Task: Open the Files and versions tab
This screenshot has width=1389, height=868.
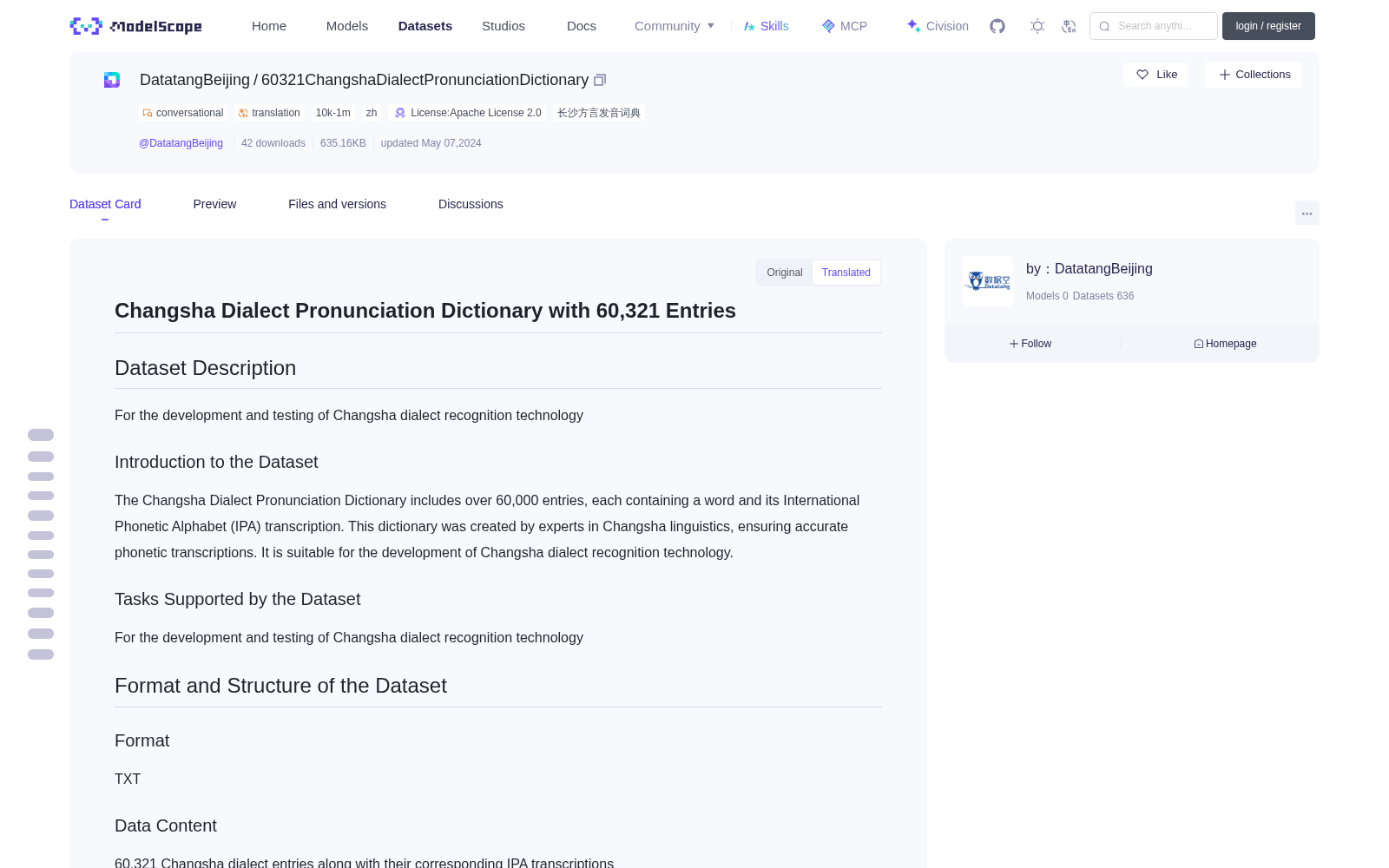Action: click(337, 204)
